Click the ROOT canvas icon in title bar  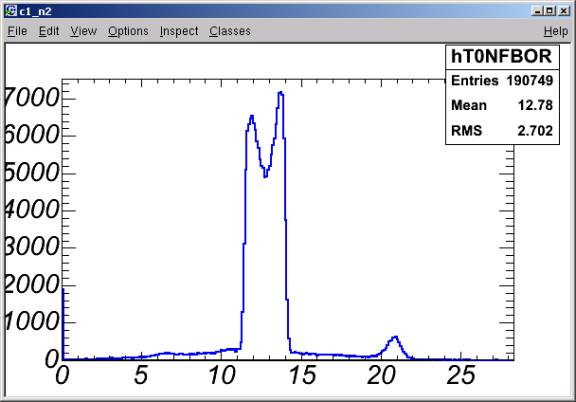pyautogui.click(x=11, y=11)
